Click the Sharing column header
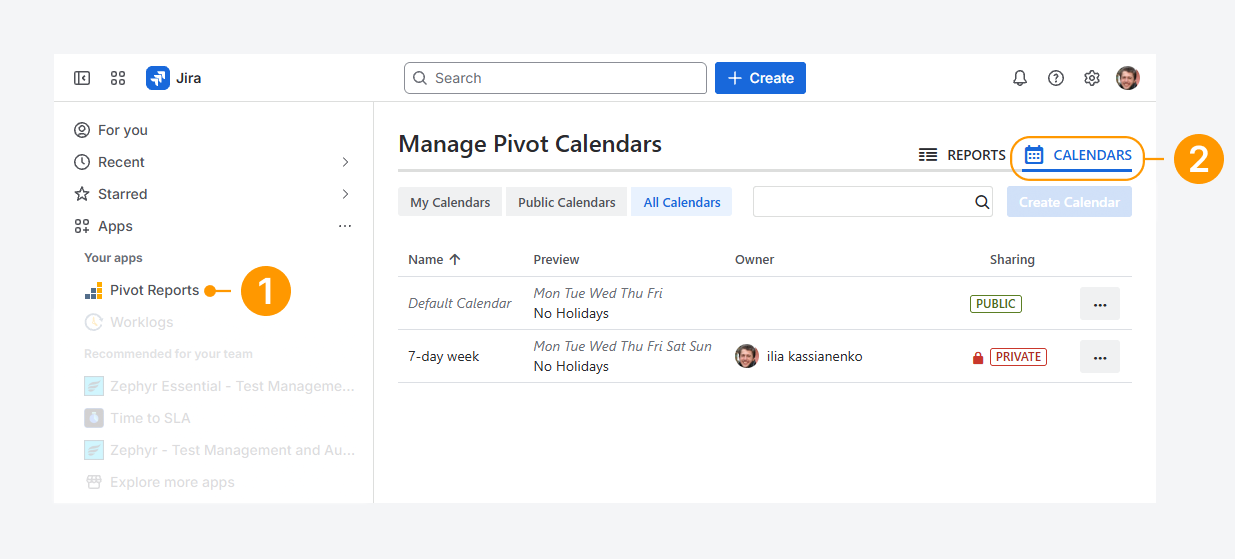1235x559 pixels. pyautogui.click(x=1012, y=259)
